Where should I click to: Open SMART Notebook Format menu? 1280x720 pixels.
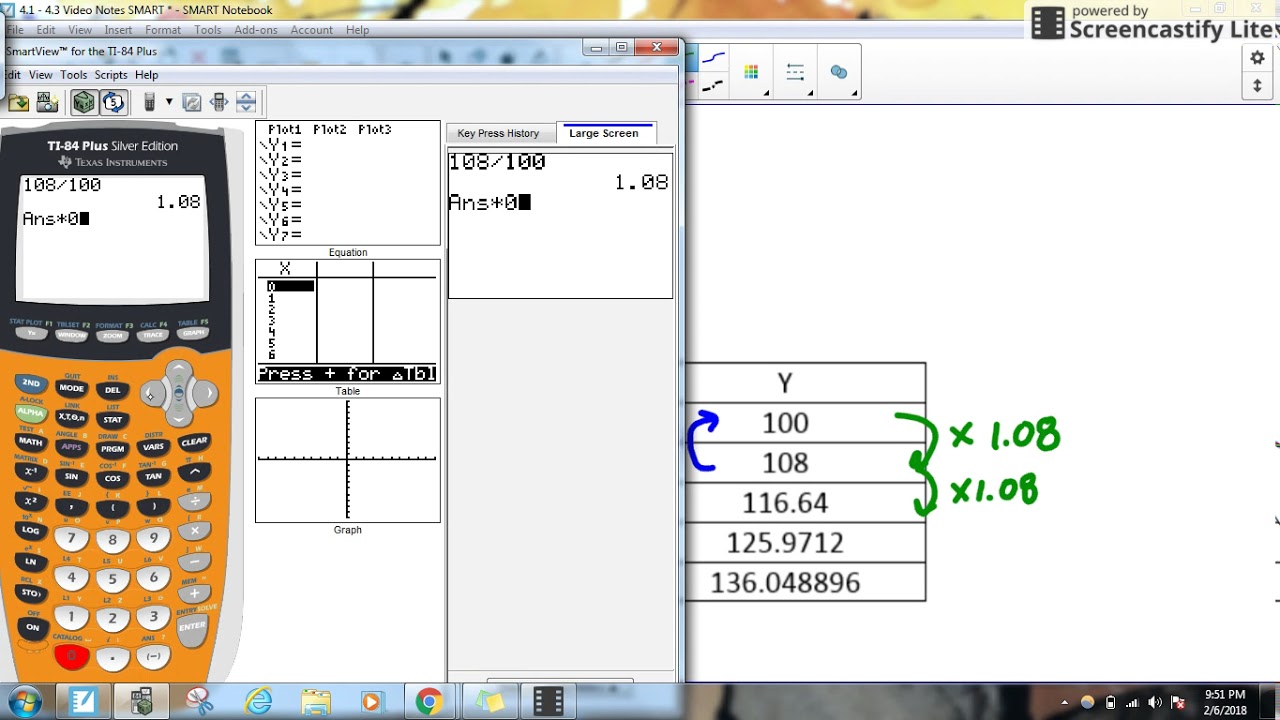tap(163, 30)
